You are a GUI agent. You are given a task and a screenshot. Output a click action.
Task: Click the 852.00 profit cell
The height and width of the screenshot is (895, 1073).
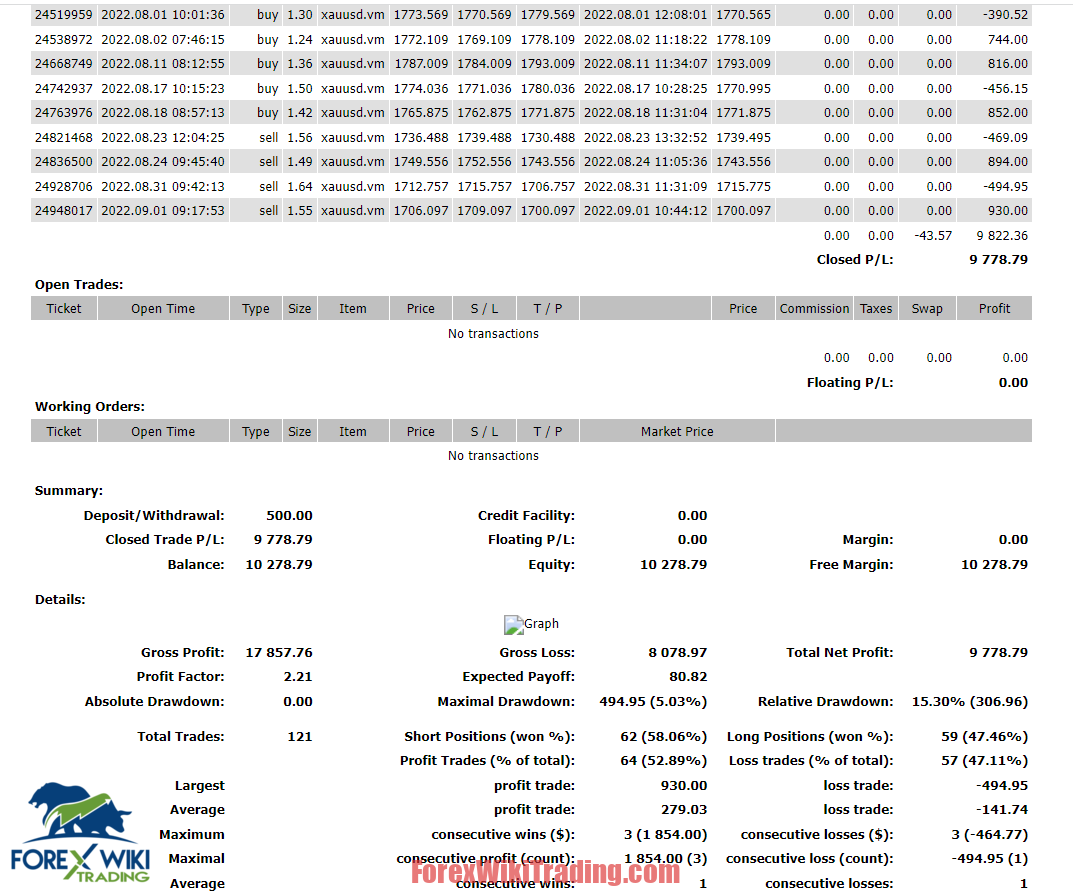(1008, 112)
